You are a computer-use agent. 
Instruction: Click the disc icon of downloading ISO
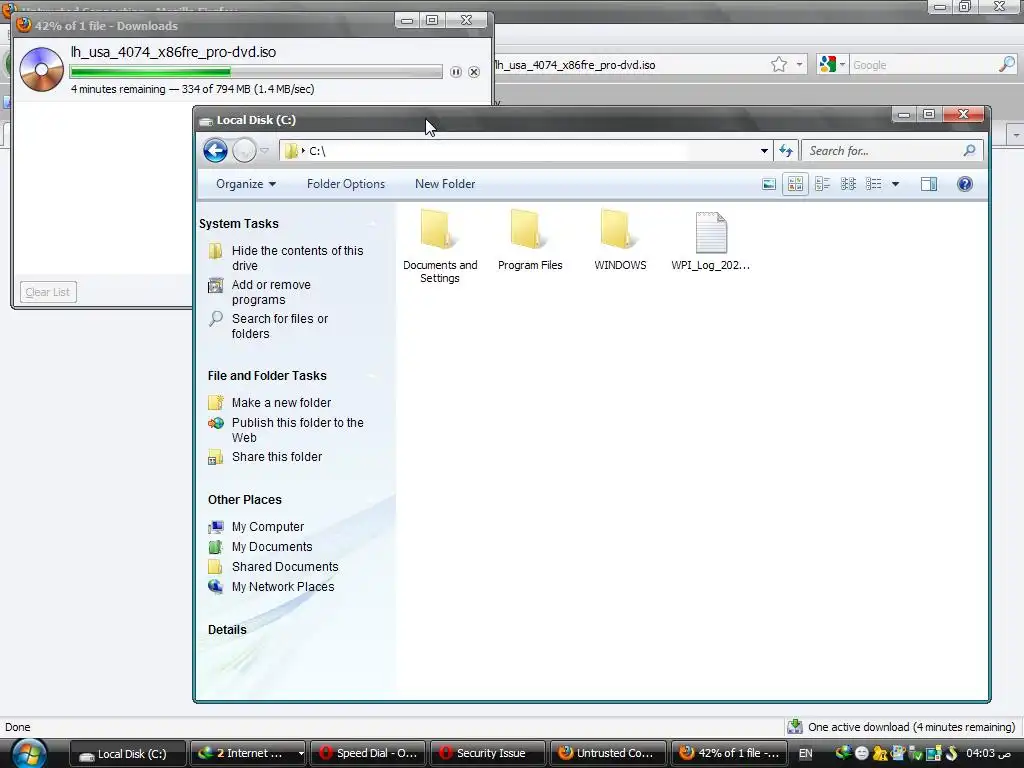click(x=41, y=69)
